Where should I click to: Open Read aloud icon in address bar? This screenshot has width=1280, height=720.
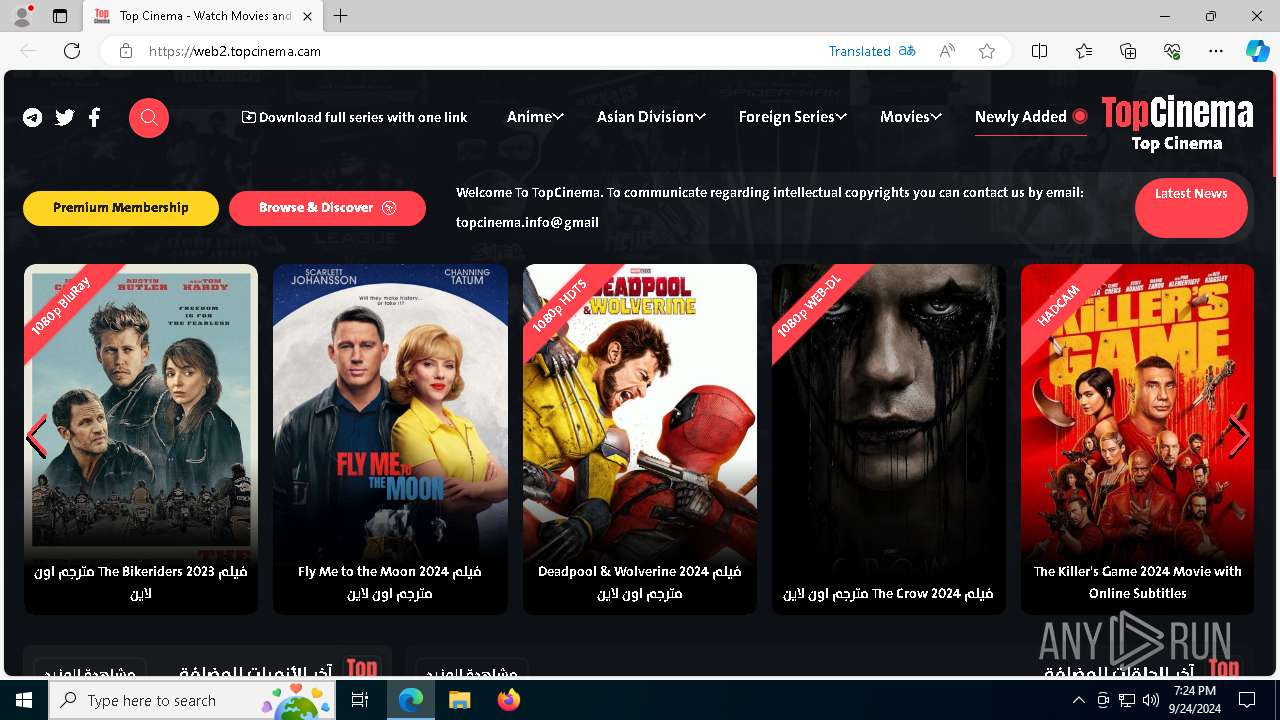coord(947,51)
